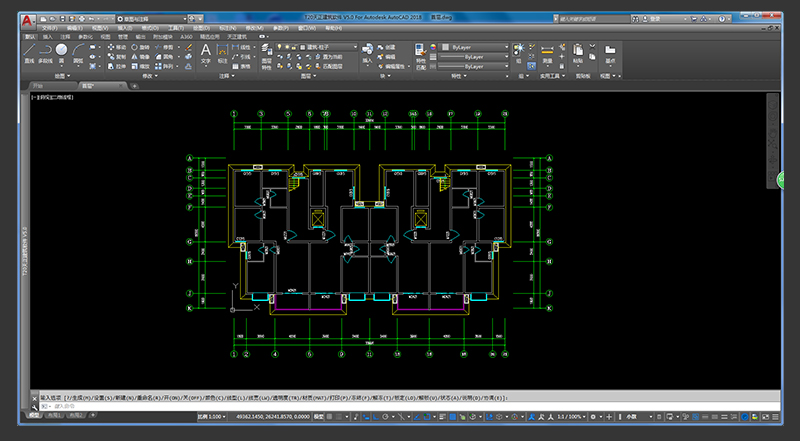Click the Array (阵列) tool
This screenshot has height=441, width=800.
[x=164, y=66]
